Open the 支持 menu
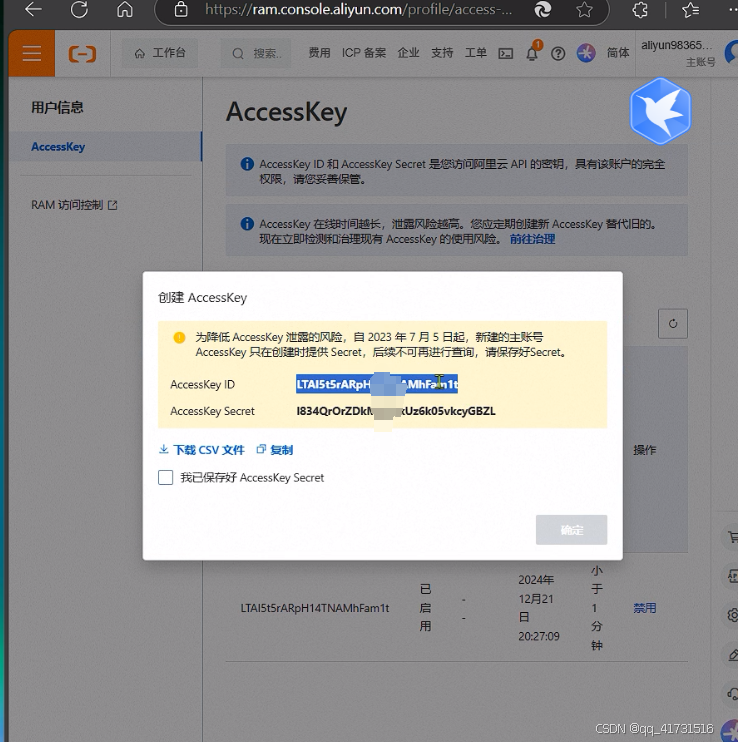Screen dimensions: 738x742 point(442,53)
